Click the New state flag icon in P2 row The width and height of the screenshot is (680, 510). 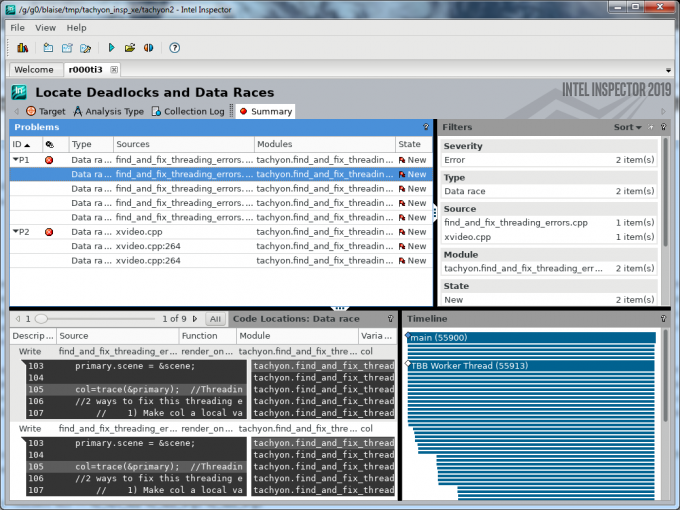[x=402, y=232]
